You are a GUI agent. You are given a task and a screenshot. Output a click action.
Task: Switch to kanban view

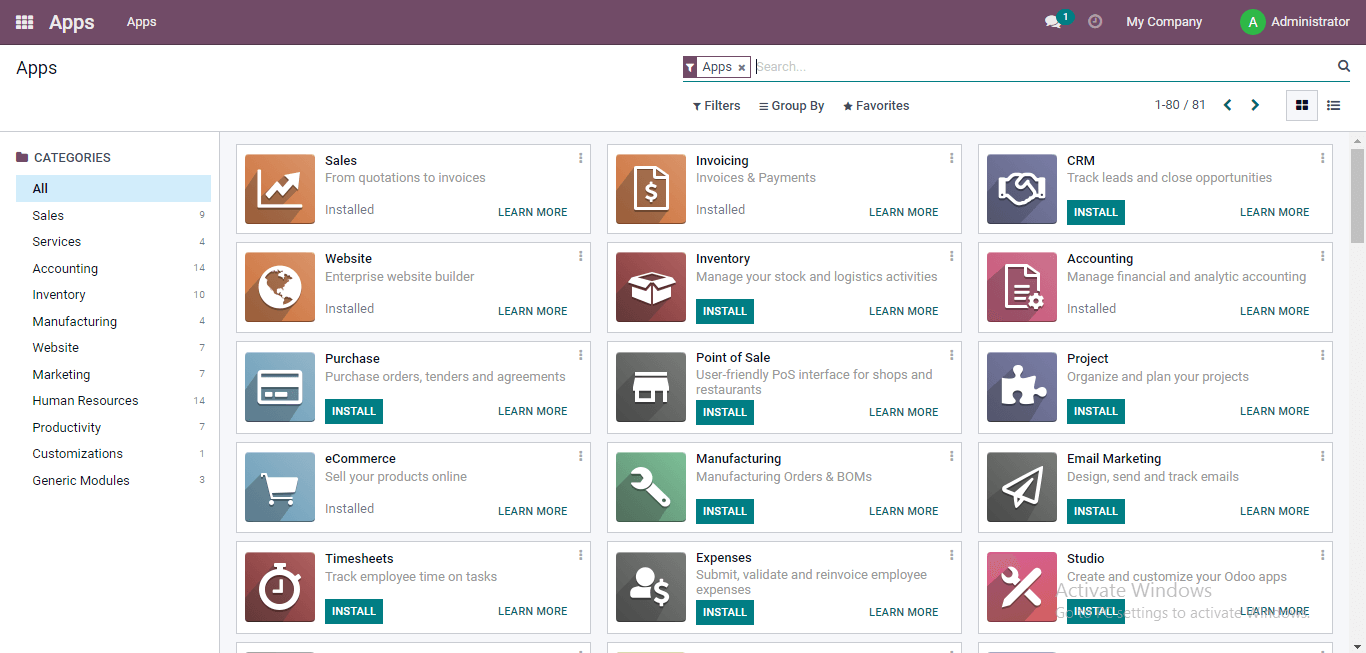point(1301,105)
